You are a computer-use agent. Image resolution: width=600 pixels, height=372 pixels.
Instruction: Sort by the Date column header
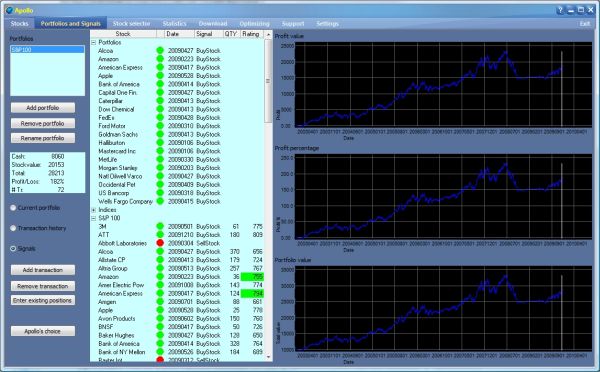pos(179,34)
